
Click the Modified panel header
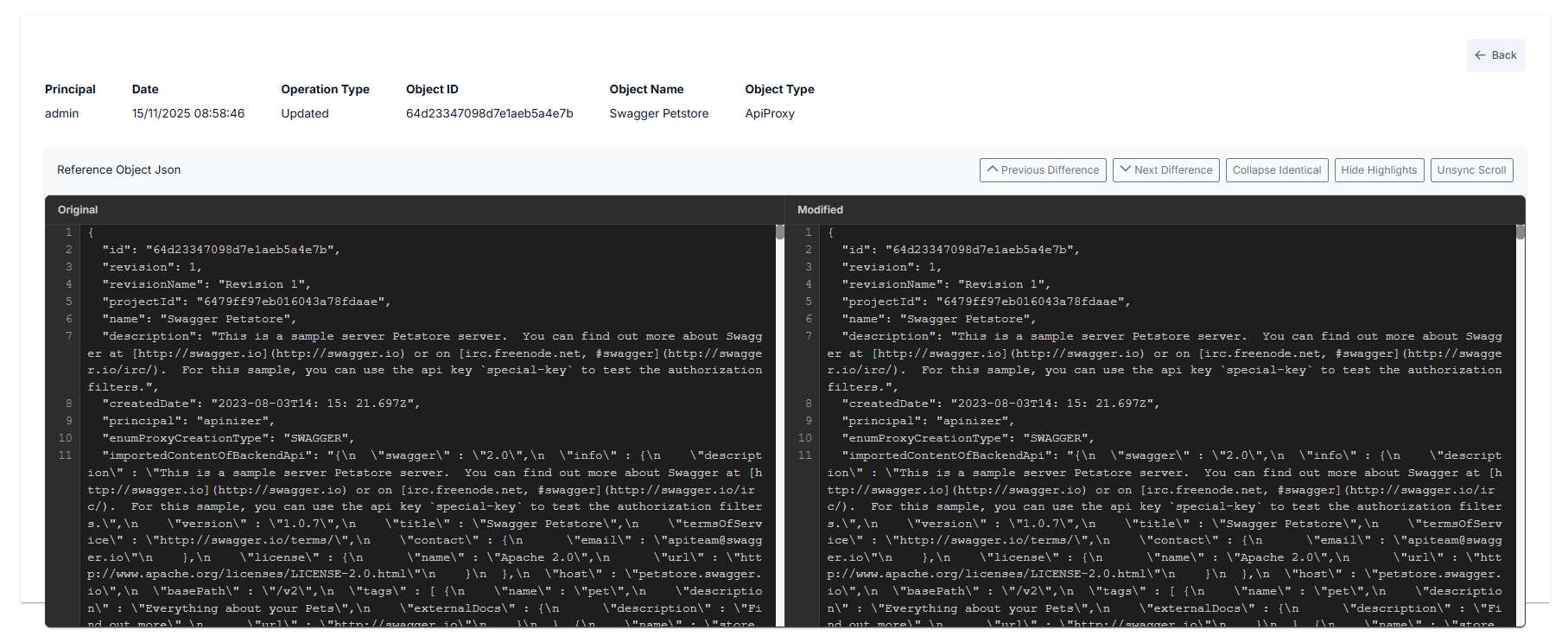(820, 210)
